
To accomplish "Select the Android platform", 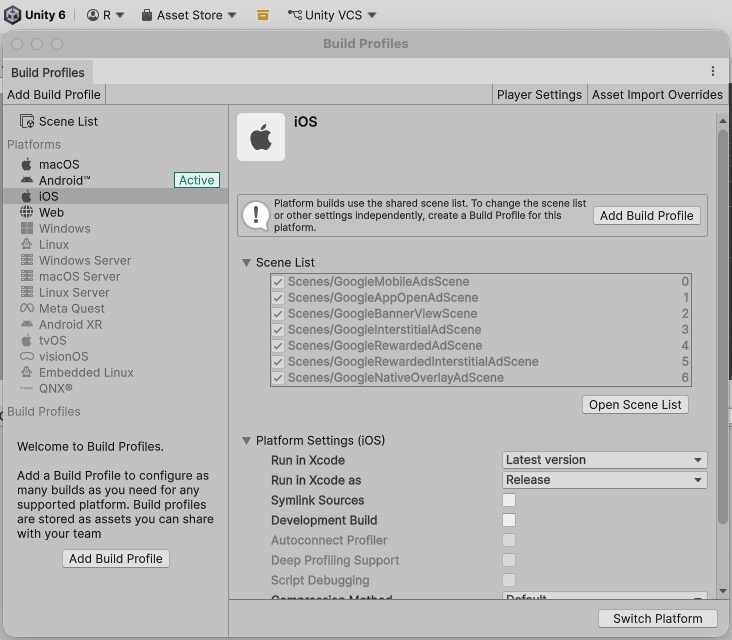I will coord(115,180).
